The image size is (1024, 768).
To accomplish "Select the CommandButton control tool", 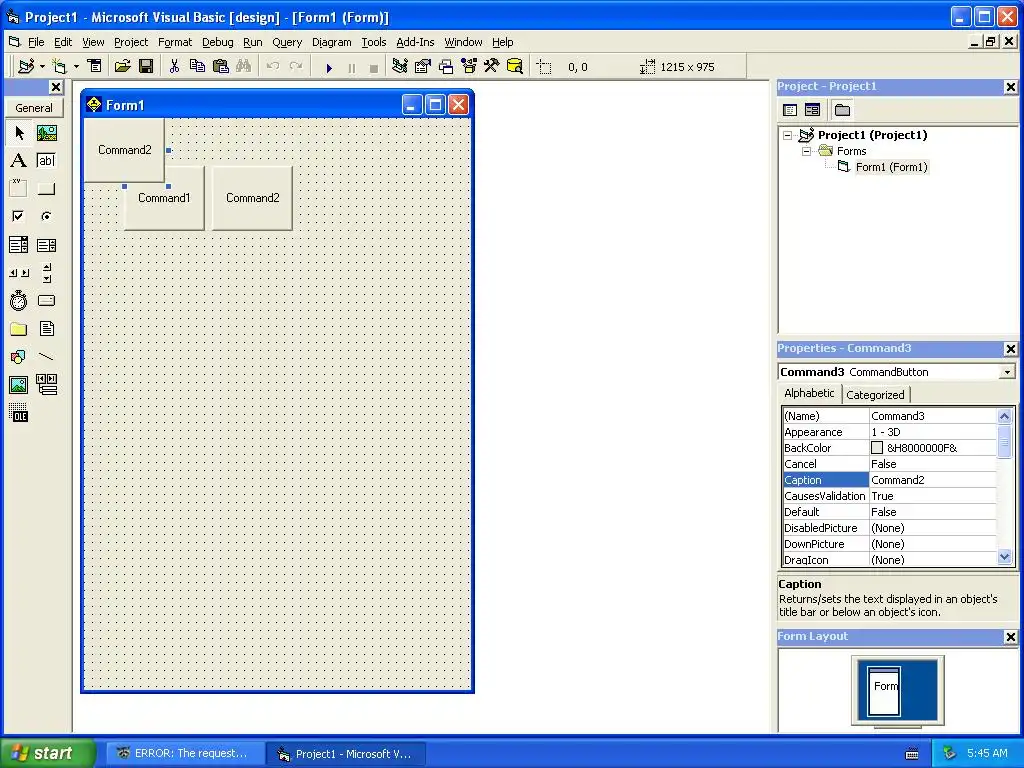I will coord(46,189).
